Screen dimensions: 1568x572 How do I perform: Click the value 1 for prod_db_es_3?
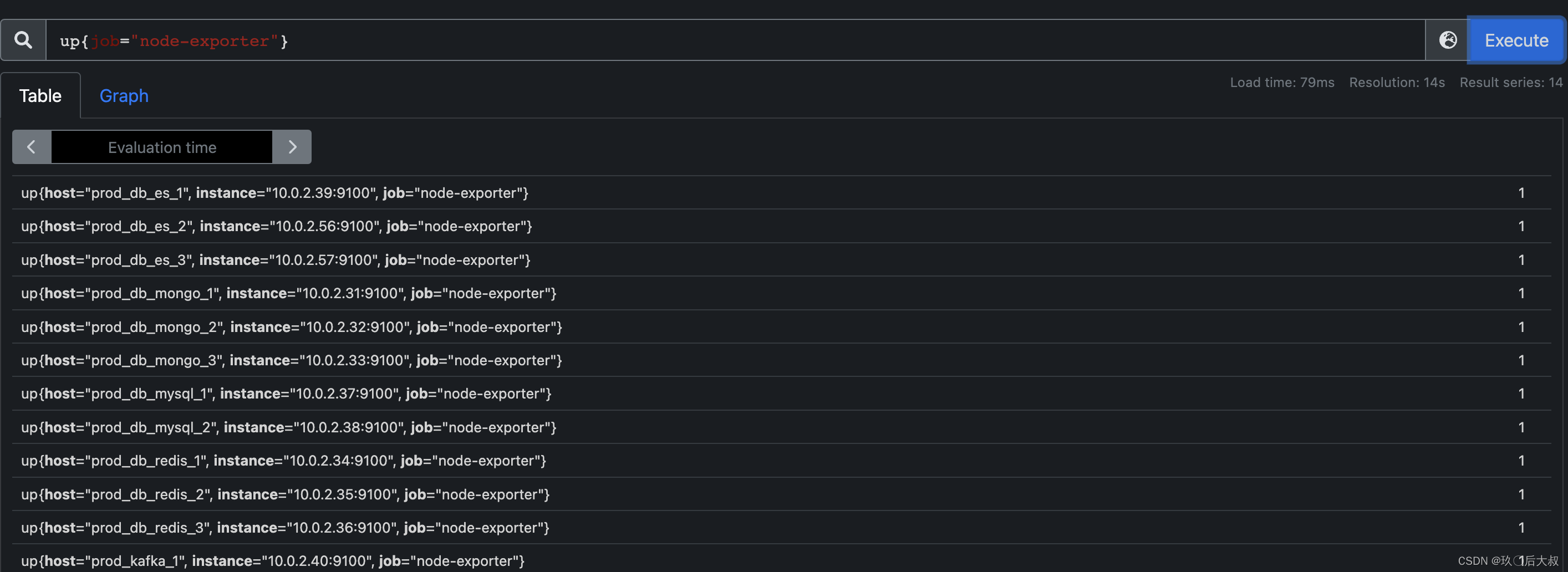pos(1521,260)
